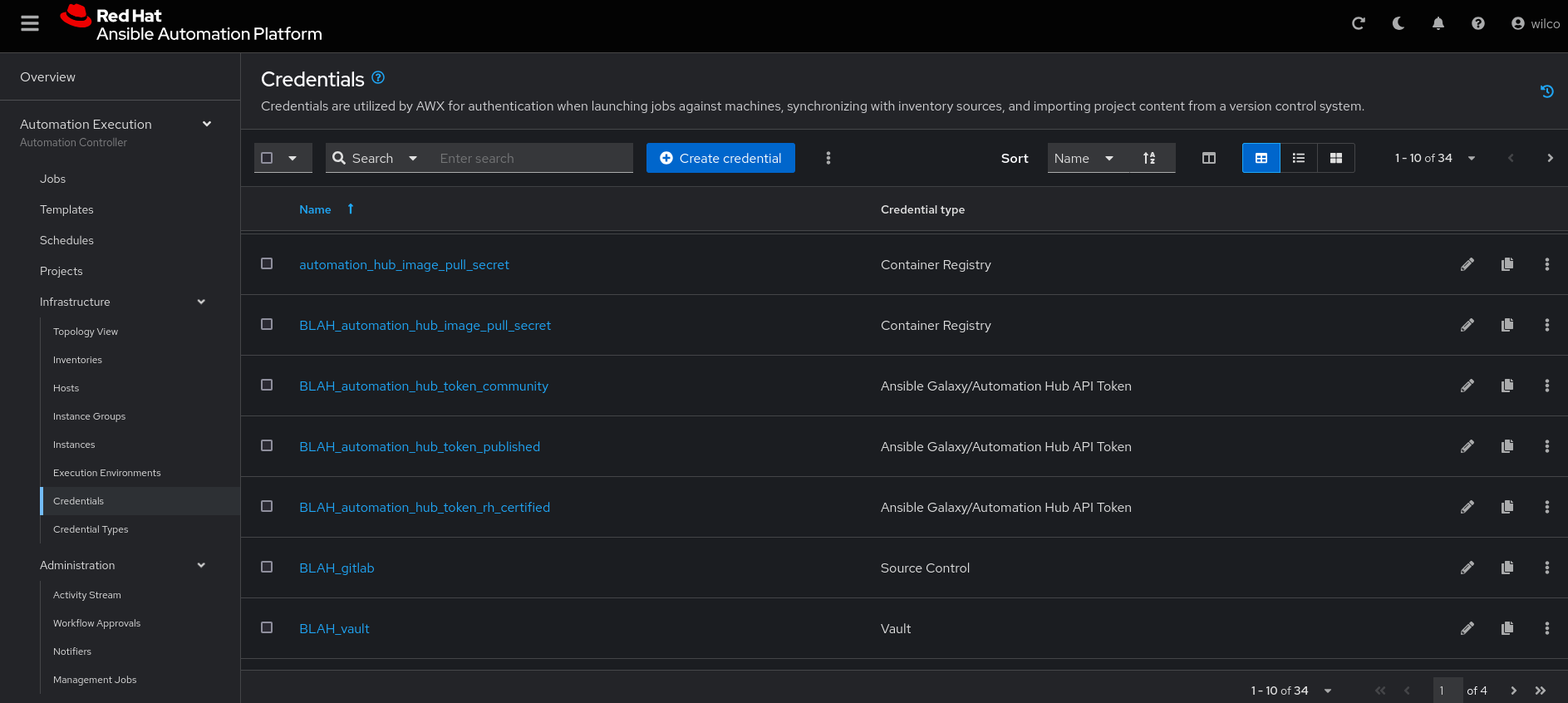Viewport: 1568px width, 703px height.
Task: Copy the automation_hub_image_pull_secret credential
Action: (x=1507, y=264)
